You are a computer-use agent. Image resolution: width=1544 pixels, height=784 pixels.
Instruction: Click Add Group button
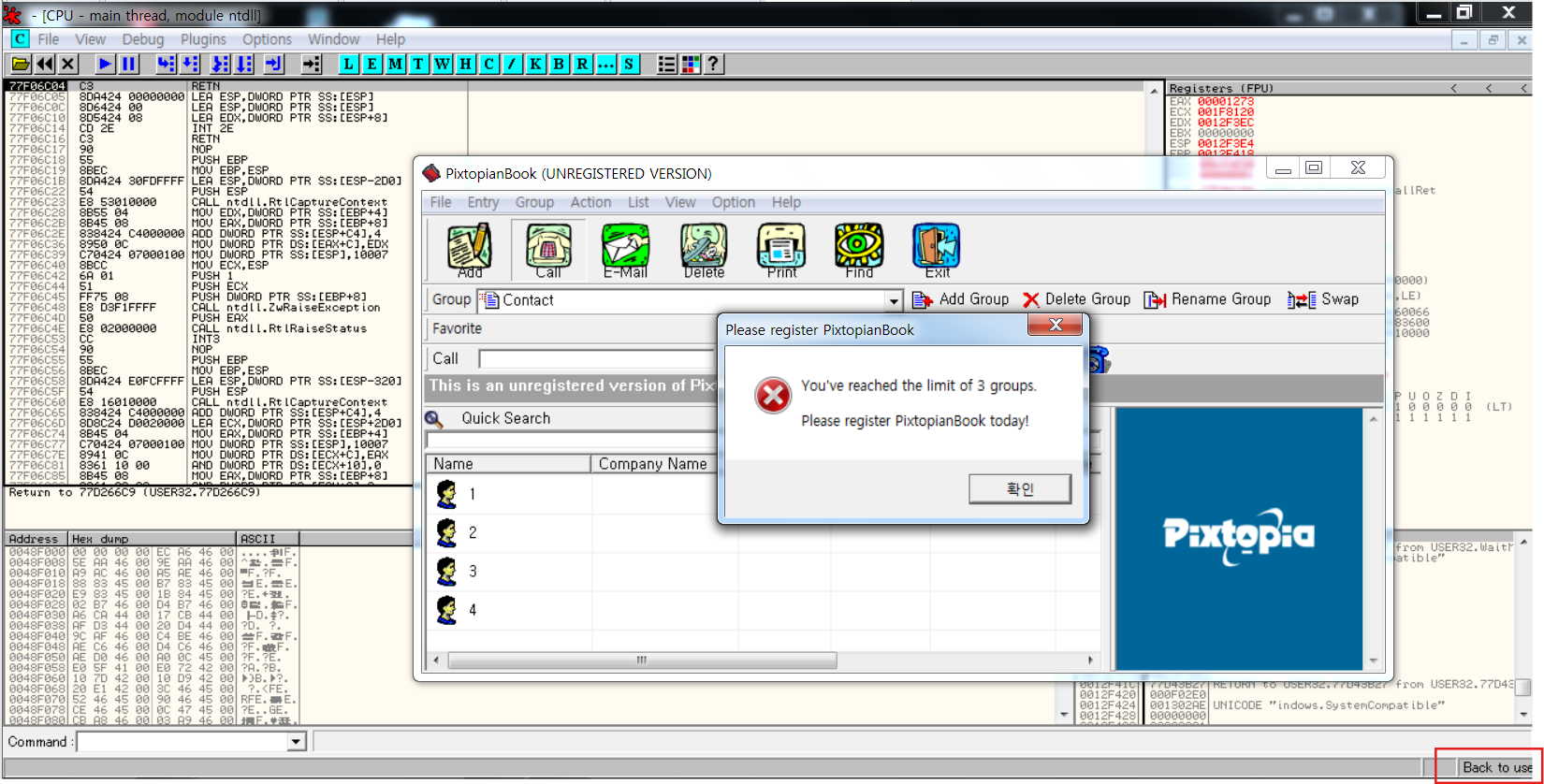(x=961, y=299)
